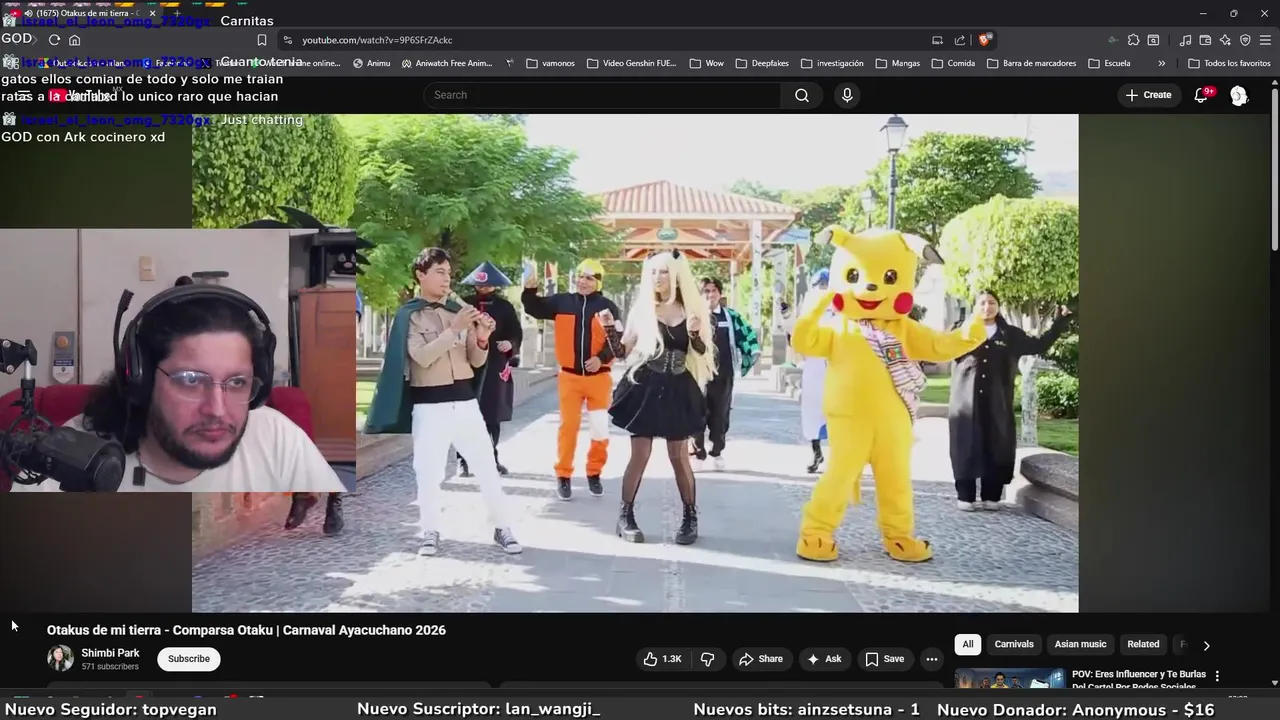Click the Share button under the video

click(761, 659)
